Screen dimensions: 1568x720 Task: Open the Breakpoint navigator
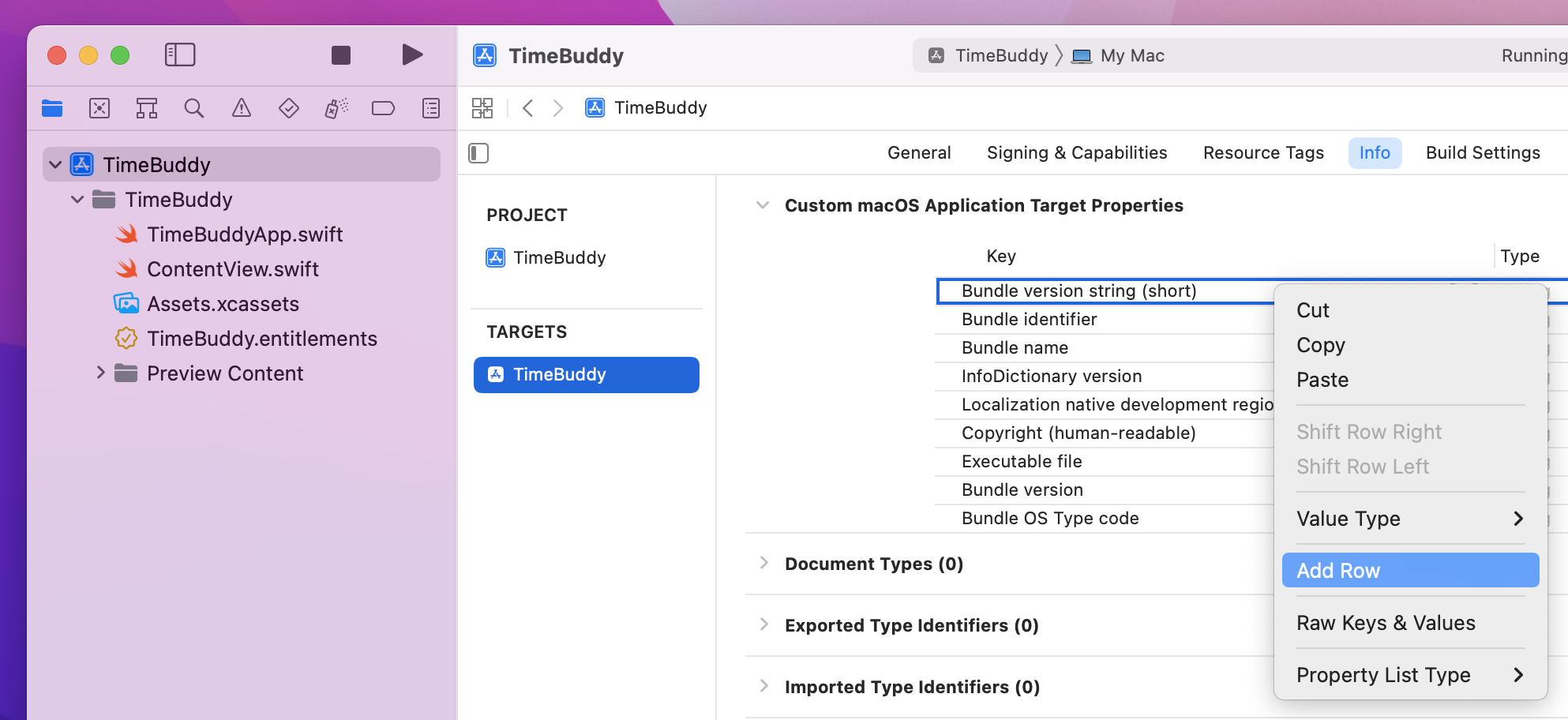383,108
